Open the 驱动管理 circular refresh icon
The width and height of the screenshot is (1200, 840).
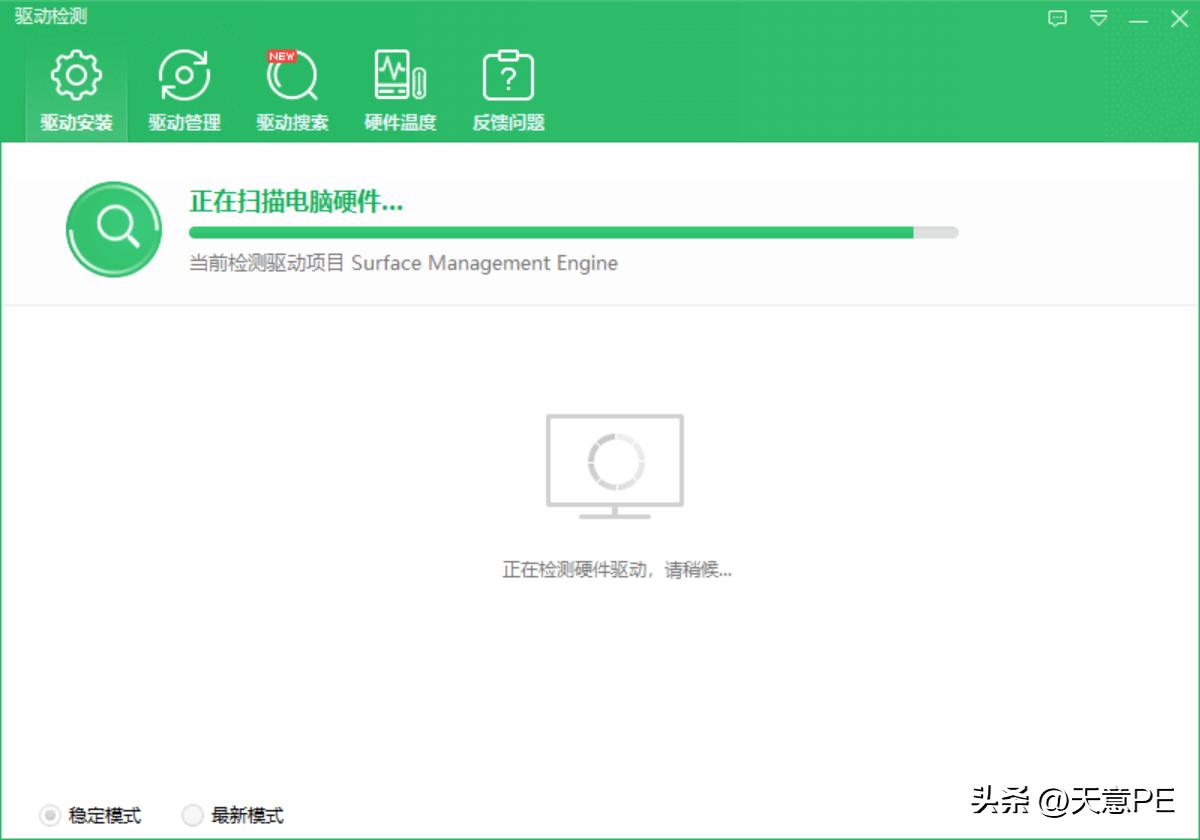[182, 72]
